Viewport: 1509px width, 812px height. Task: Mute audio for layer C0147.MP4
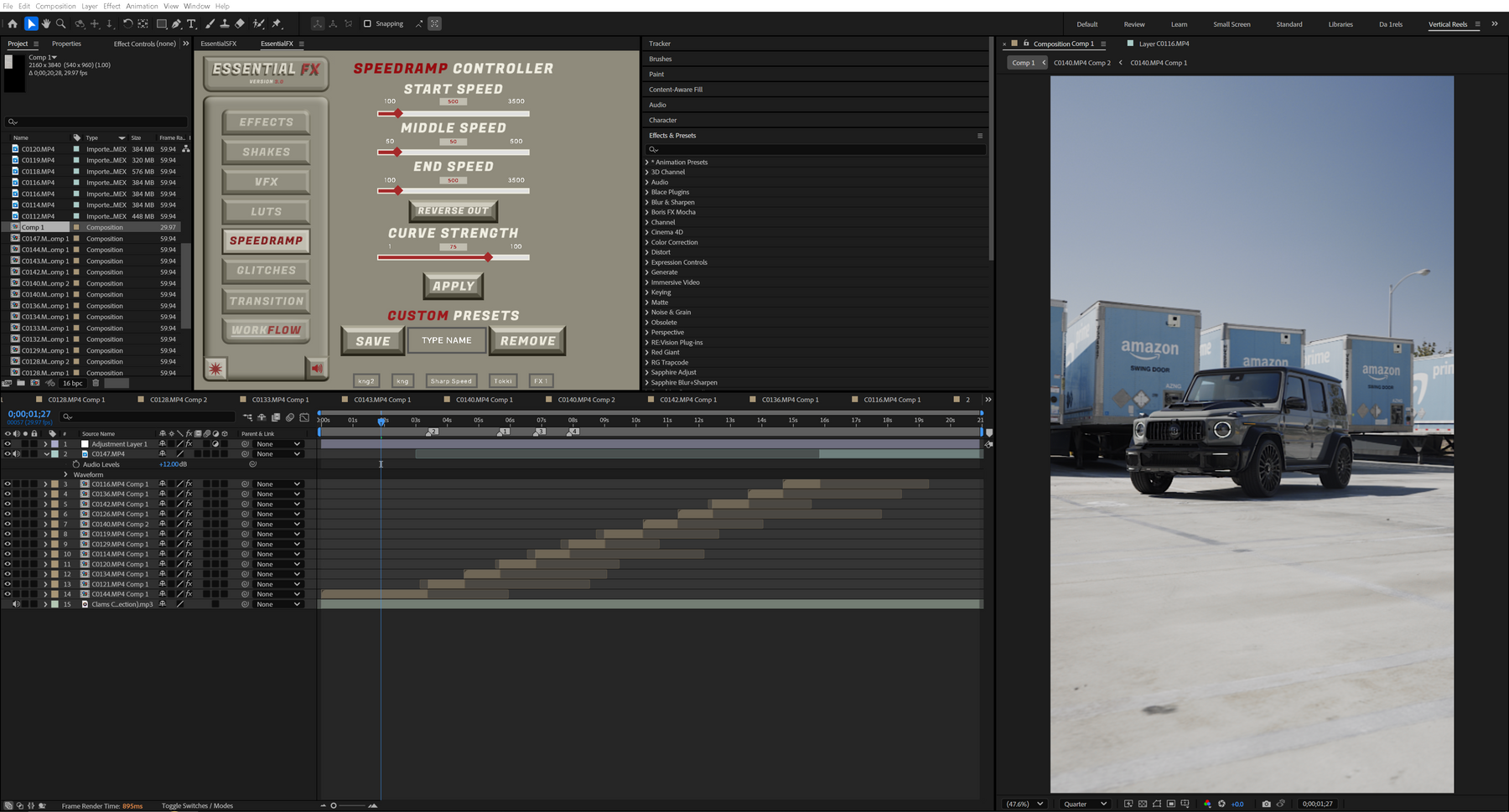coord(16,454)
